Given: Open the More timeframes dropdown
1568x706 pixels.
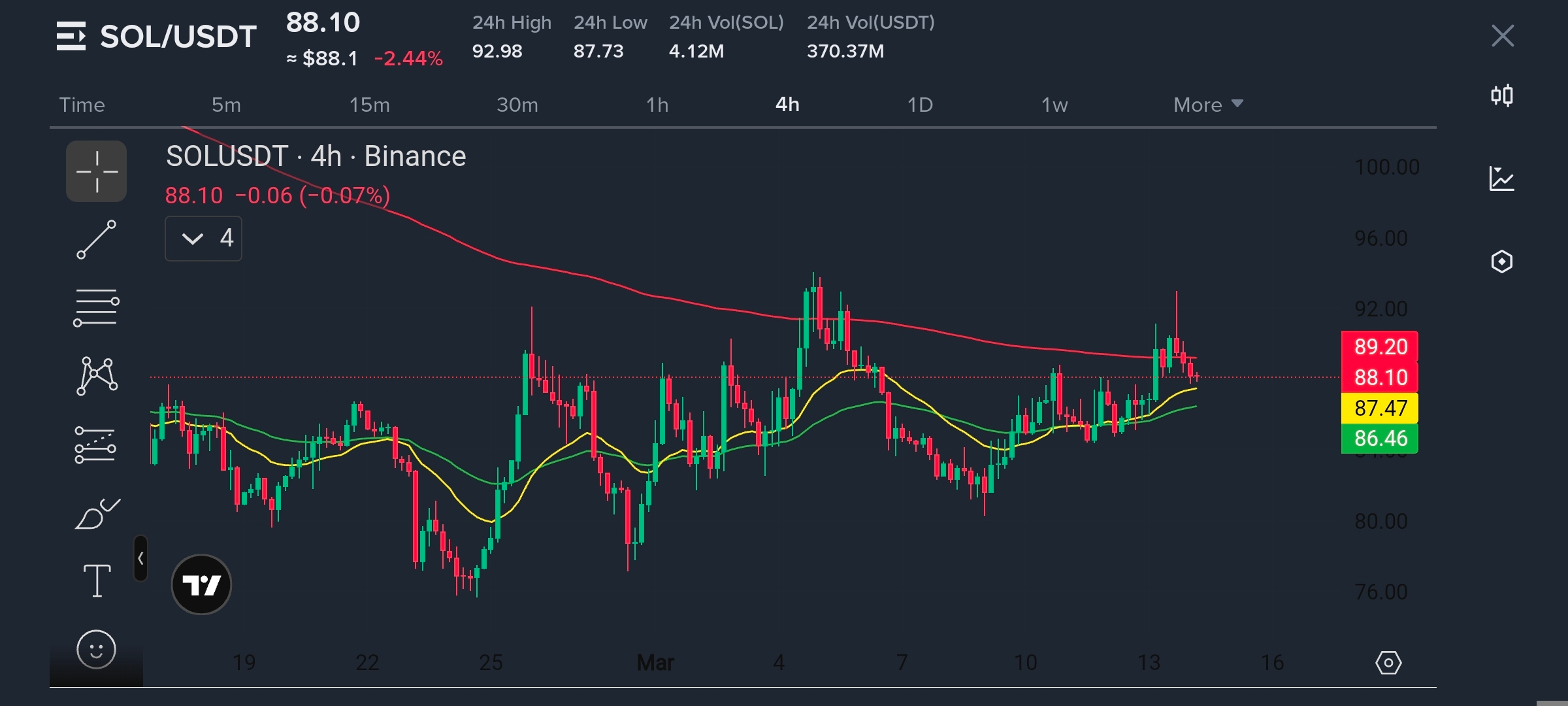Looking at the screenshot, I should coord(1208,105).
